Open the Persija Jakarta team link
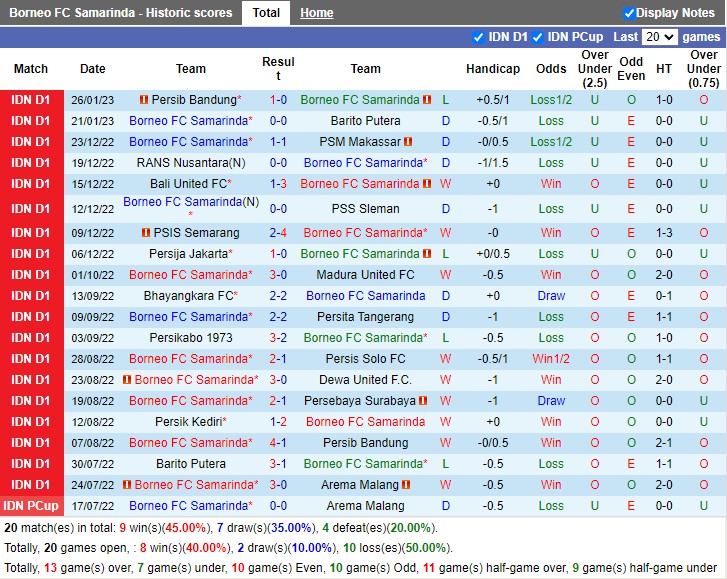The width and height of the screenshot is (727, 579). pos(189,254)
